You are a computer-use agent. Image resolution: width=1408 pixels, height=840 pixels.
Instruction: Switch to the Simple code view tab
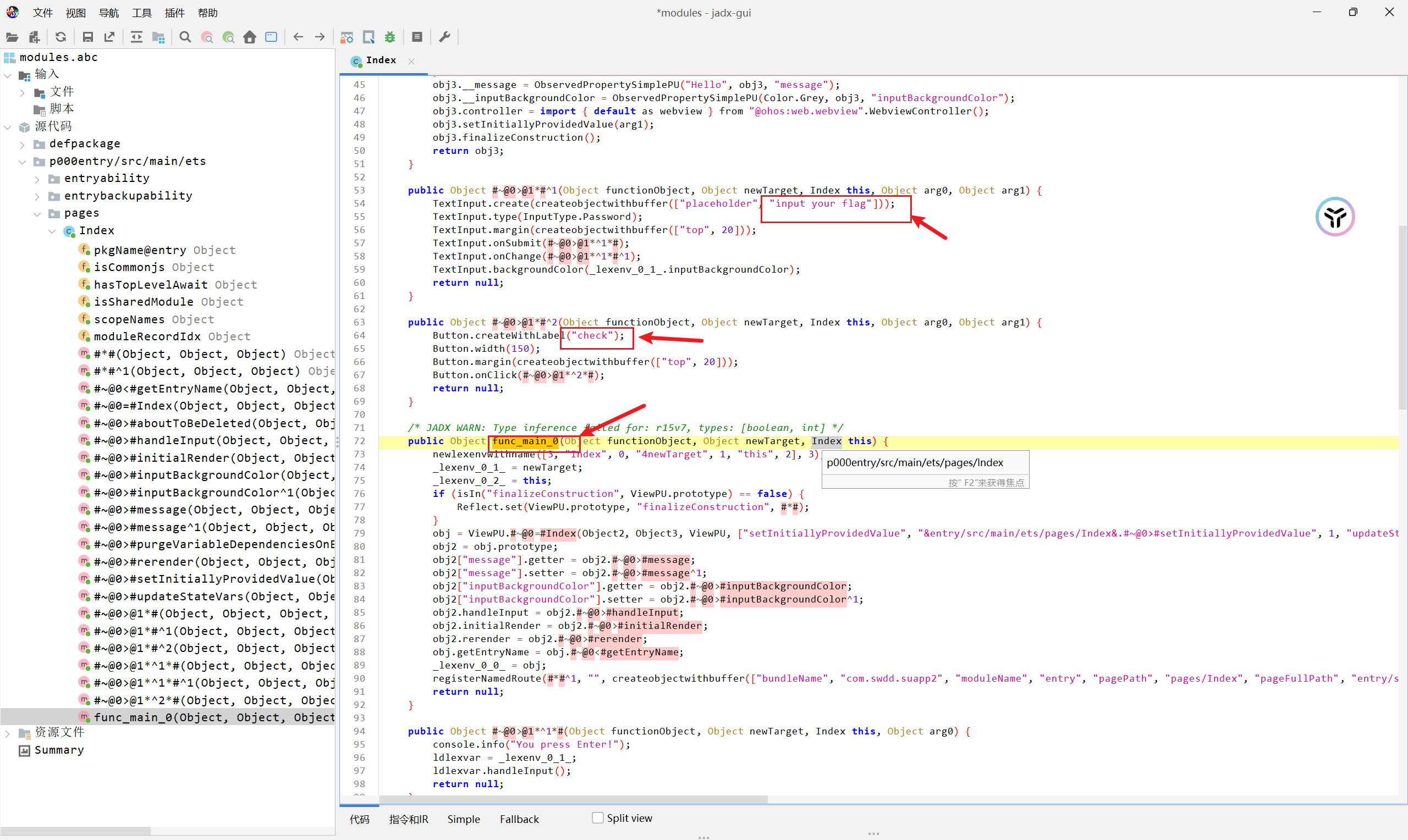[x=463, y=819]
